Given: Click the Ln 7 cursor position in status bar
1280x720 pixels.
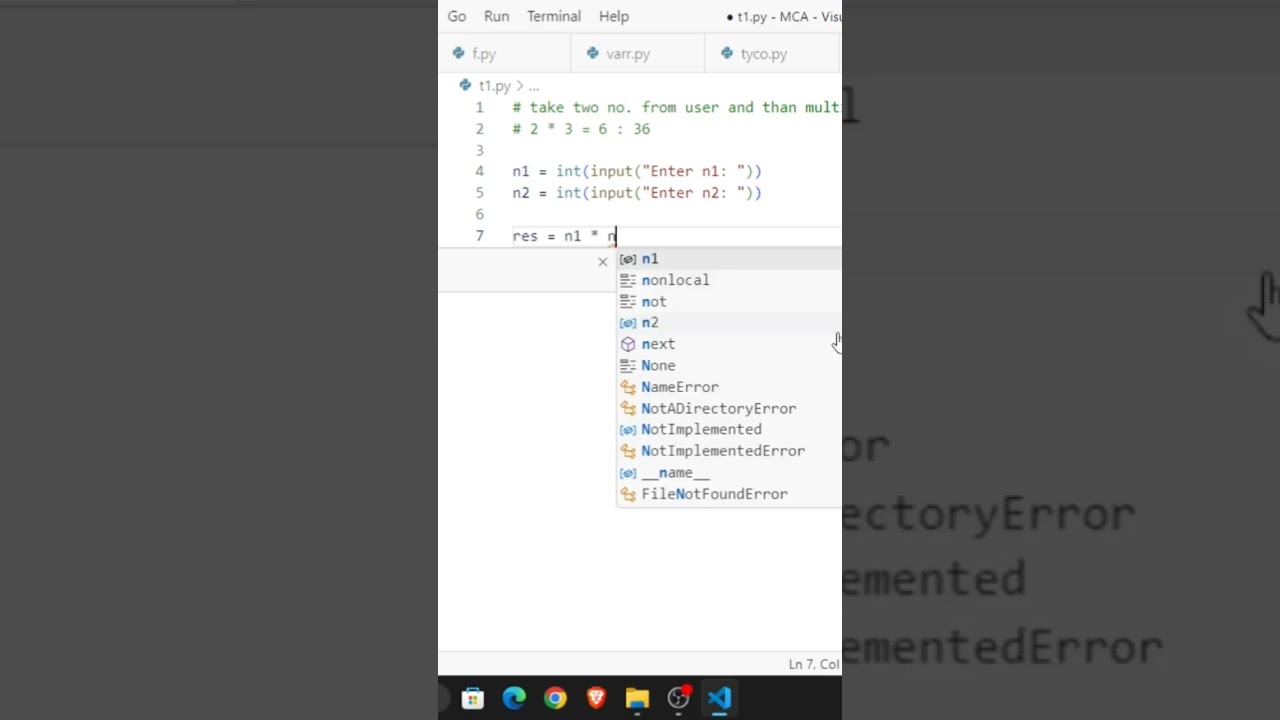Looking at the screenshot, I should click(814, 664).
